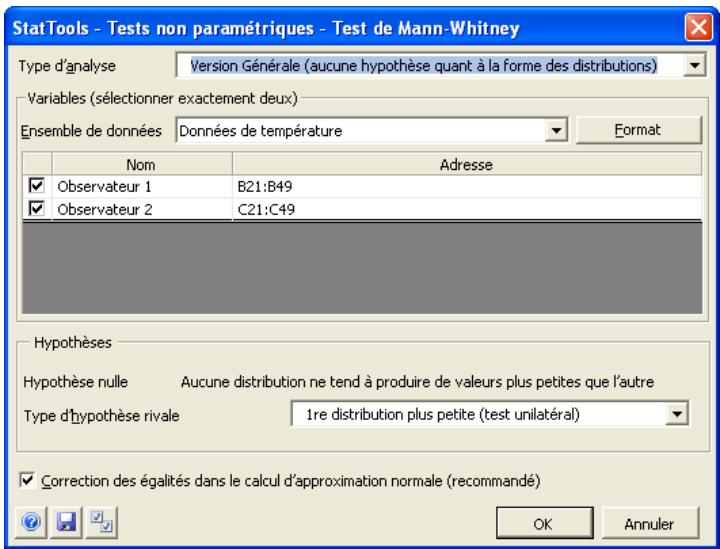Click the Adresse column header
720x549 pixels.
[x=467, y=164]
